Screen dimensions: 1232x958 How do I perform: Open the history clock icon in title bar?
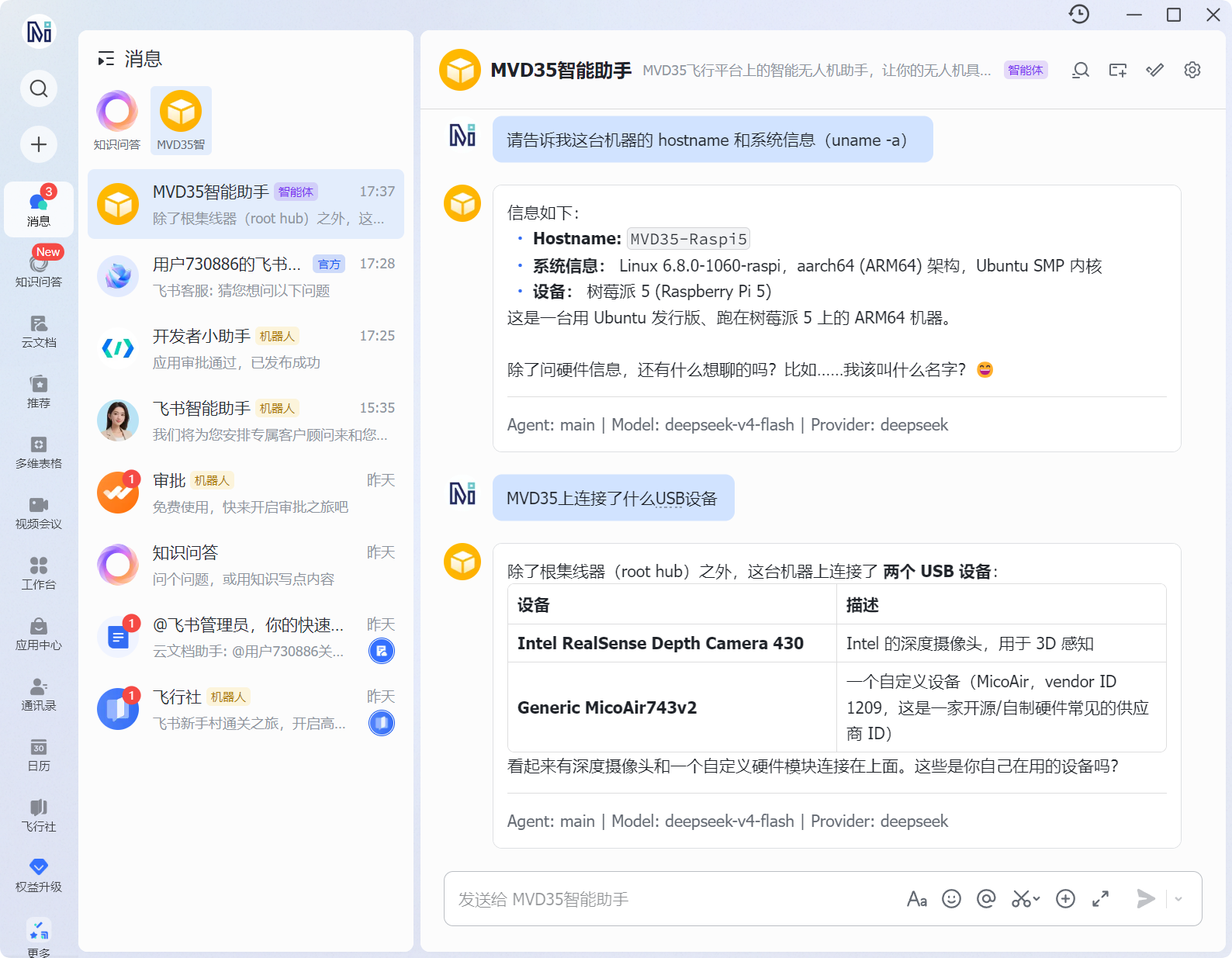(1079, 15)
